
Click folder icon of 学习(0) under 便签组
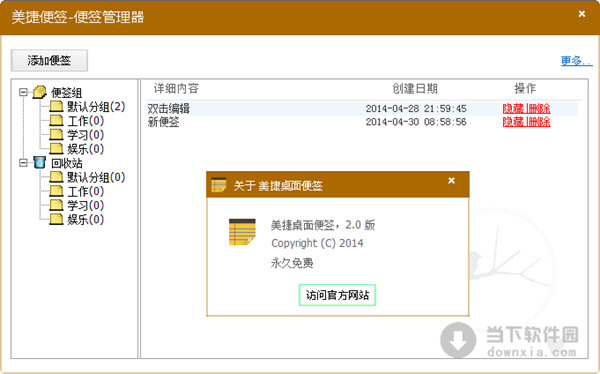click(56, 135)
